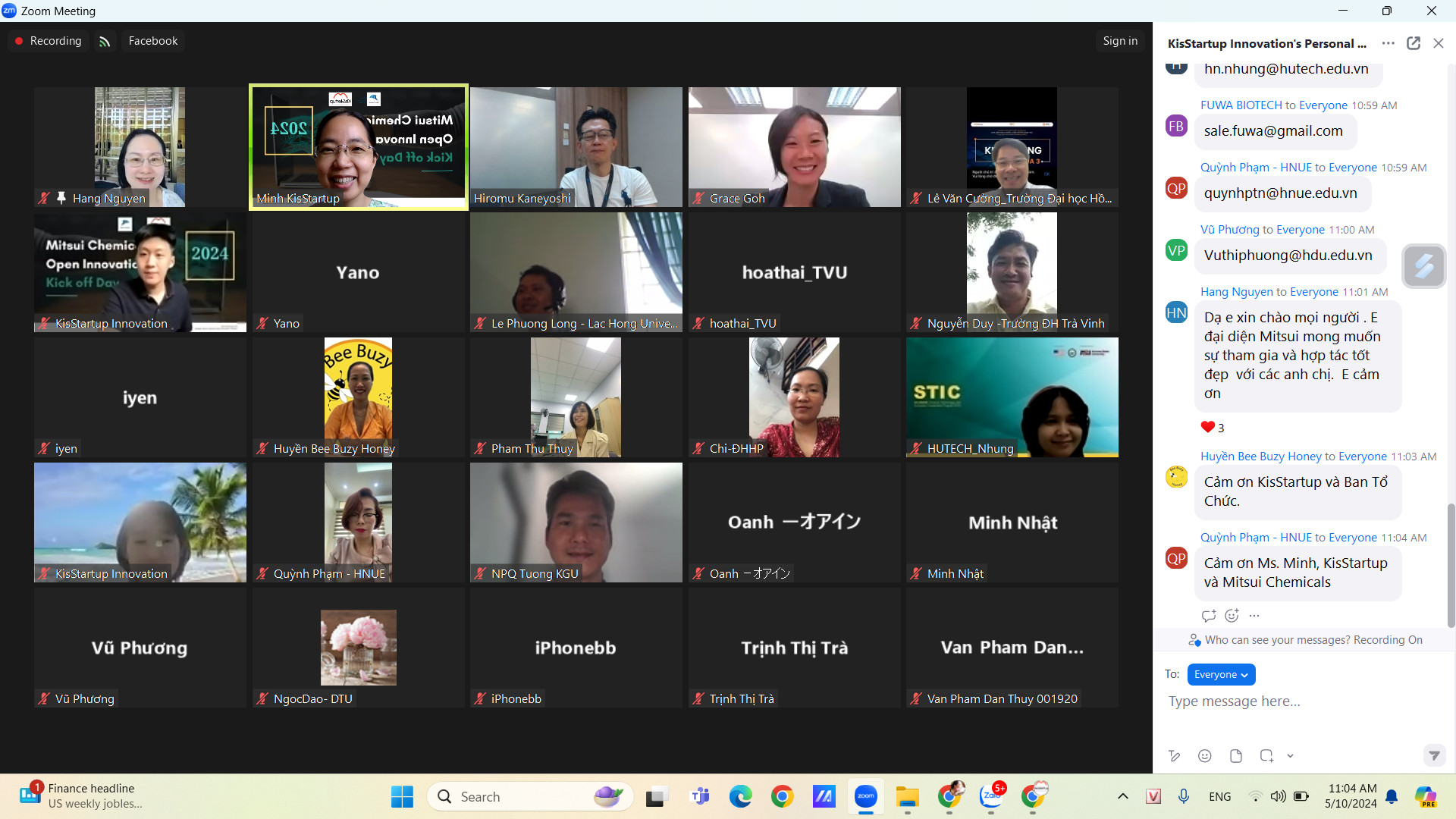Click the Who can see your messages link

point(1277,640)
